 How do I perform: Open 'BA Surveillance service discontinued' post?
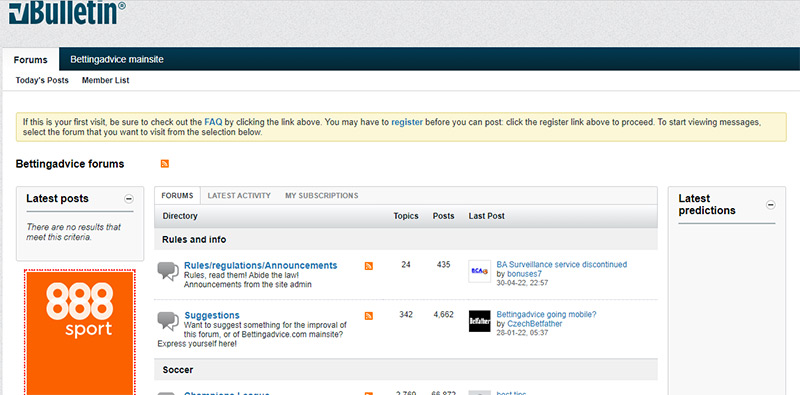pyautogui.click(x=562, y=264)
